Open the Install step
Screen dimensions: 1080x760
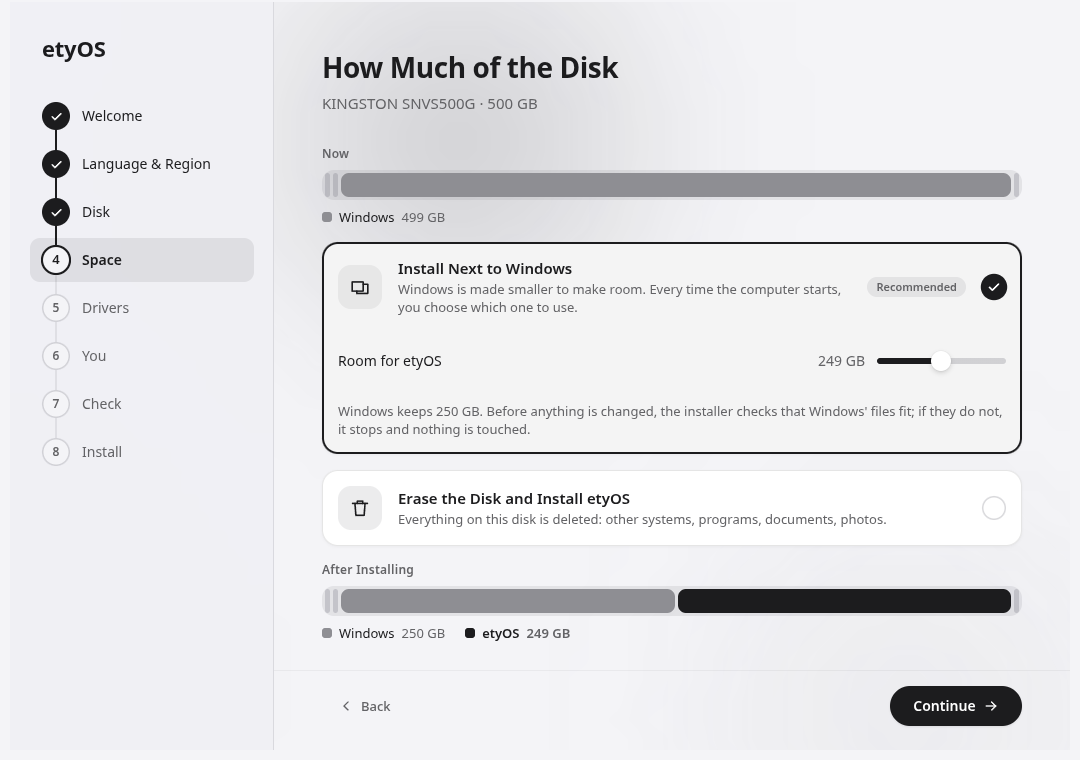click(142, 452)
